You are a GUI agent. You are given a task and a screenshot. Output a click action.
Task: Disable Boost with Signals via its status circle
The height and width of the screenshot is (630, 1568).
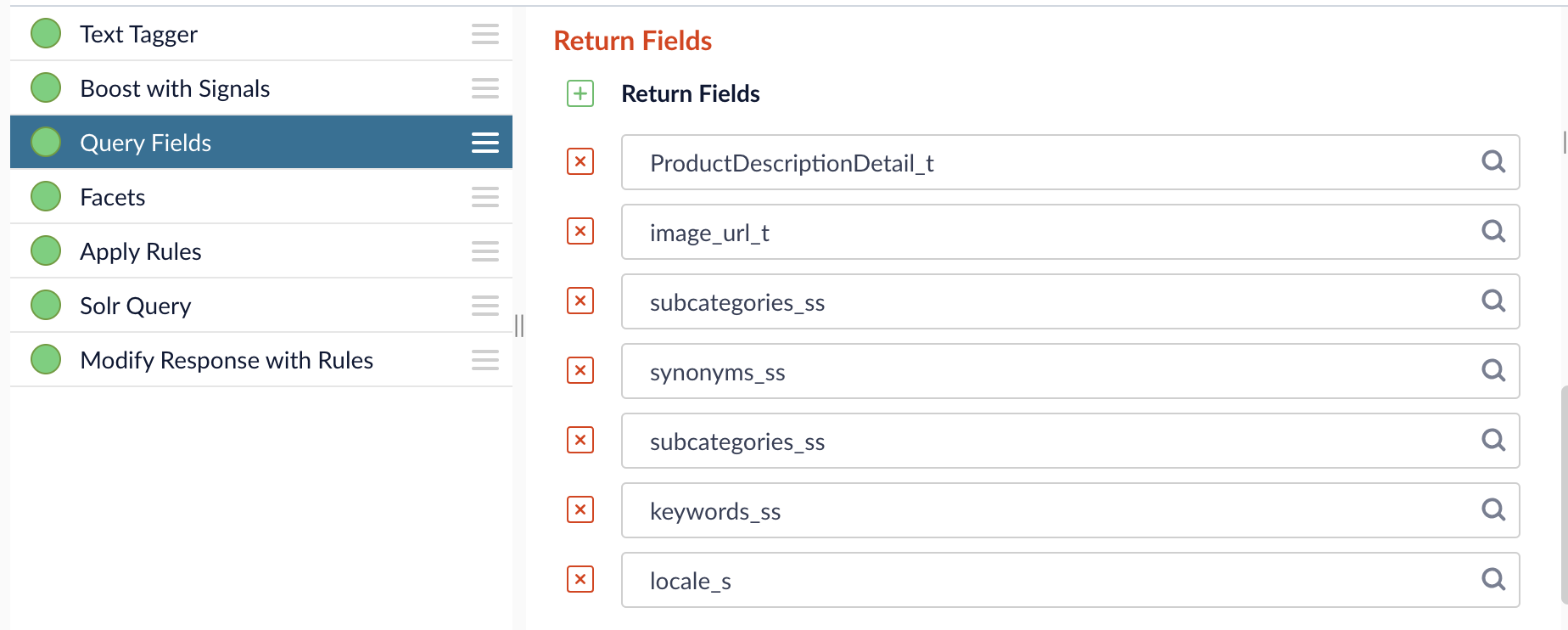45,87
